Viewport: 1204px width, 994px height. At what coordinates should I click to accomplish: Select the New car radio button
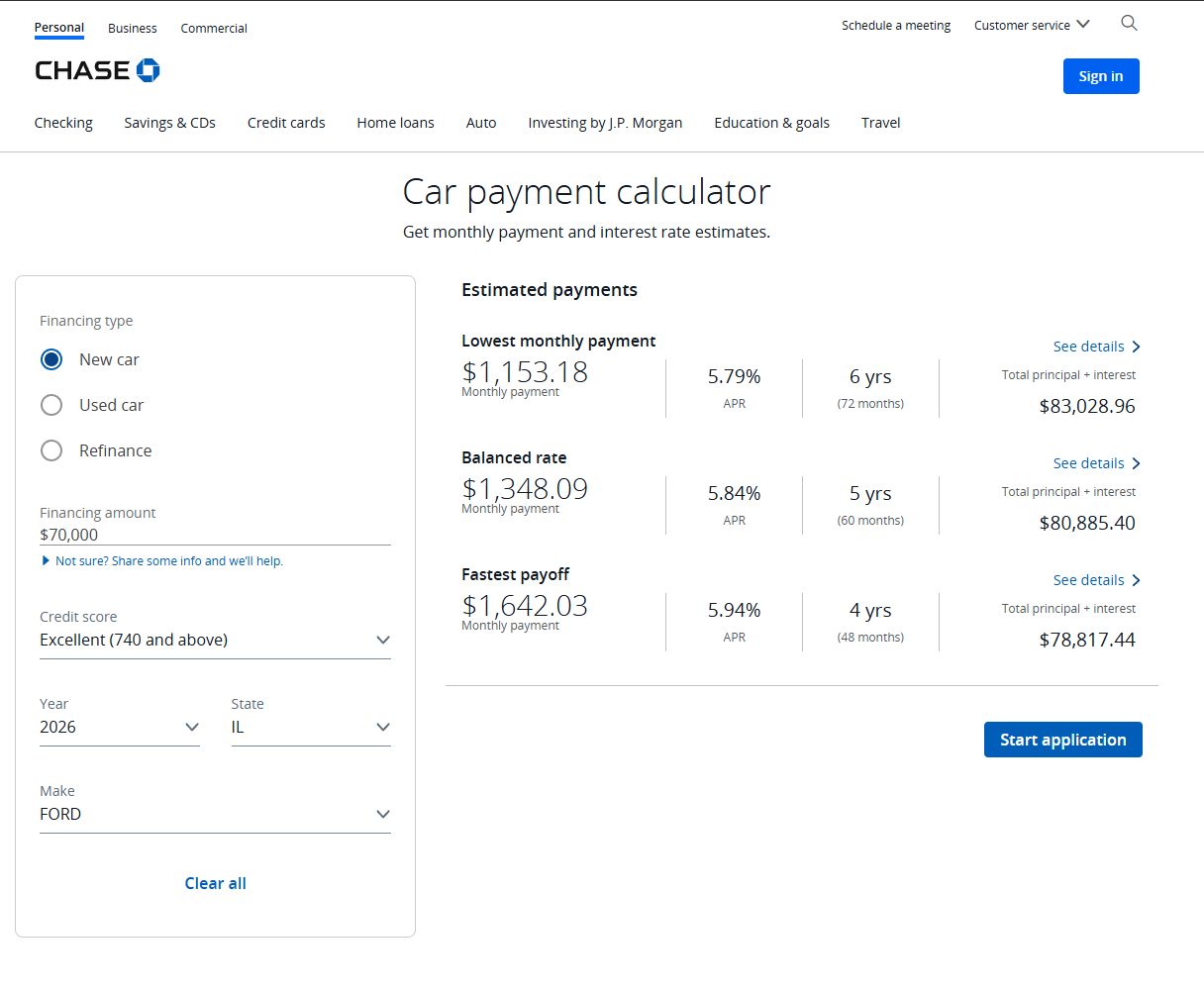tap(51, 359)
